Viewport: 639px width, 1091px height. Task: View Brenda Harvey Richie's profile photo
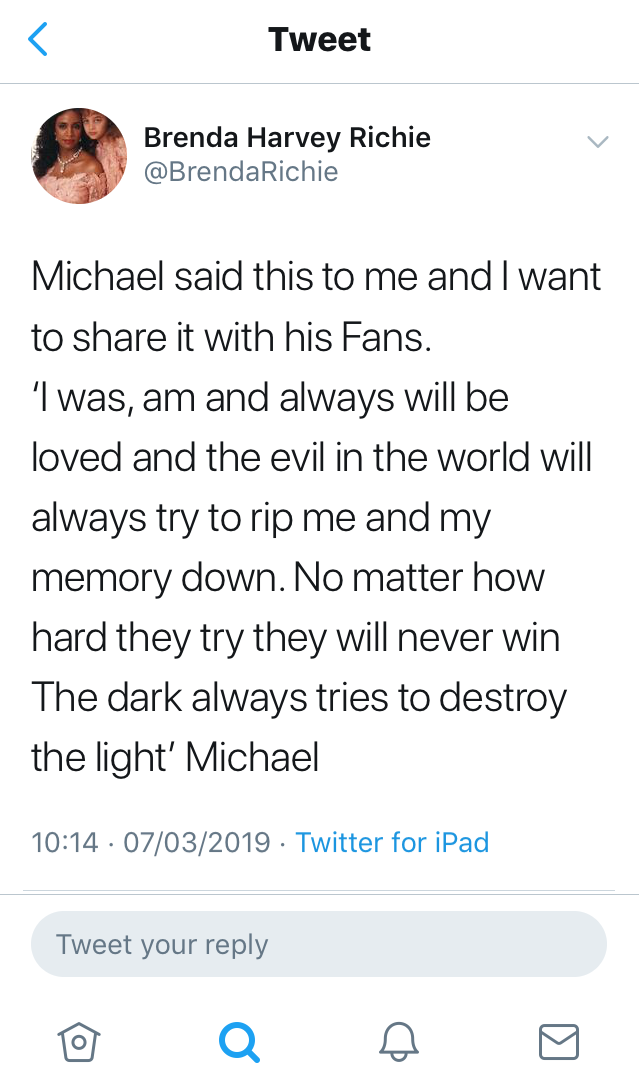(x=79, y=156)
